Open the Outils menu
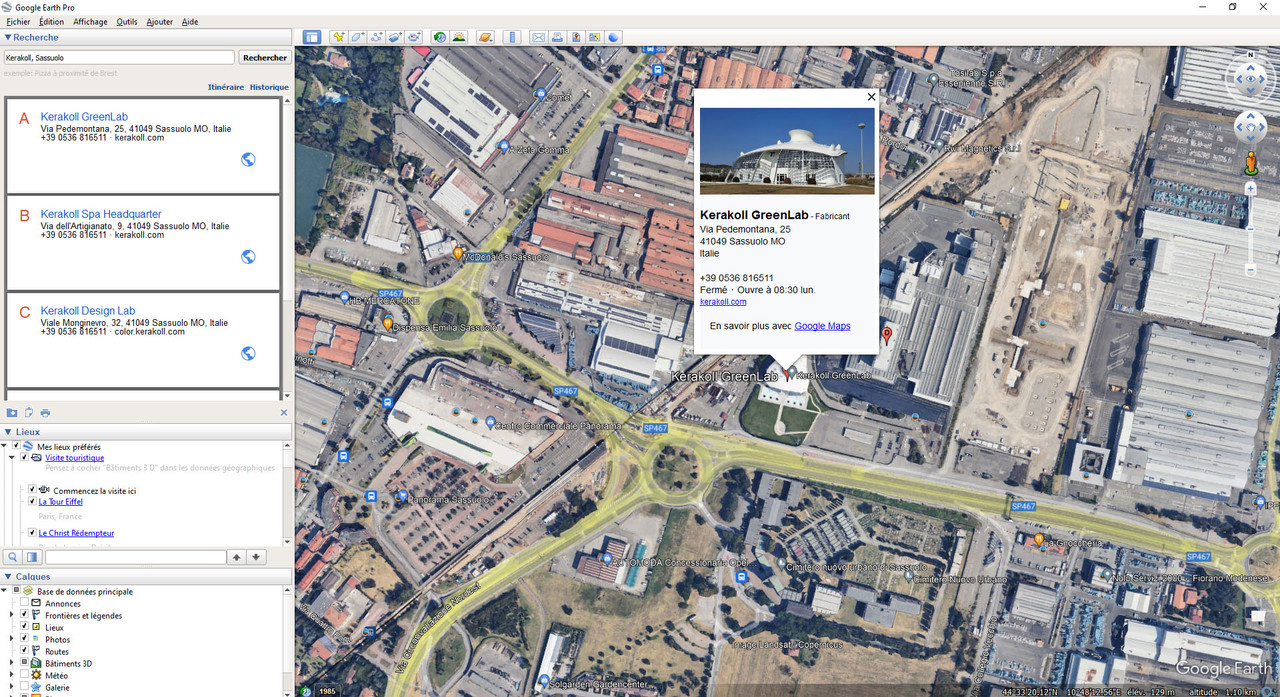Viewport: 1280px width, 697px height. (127, 21)
